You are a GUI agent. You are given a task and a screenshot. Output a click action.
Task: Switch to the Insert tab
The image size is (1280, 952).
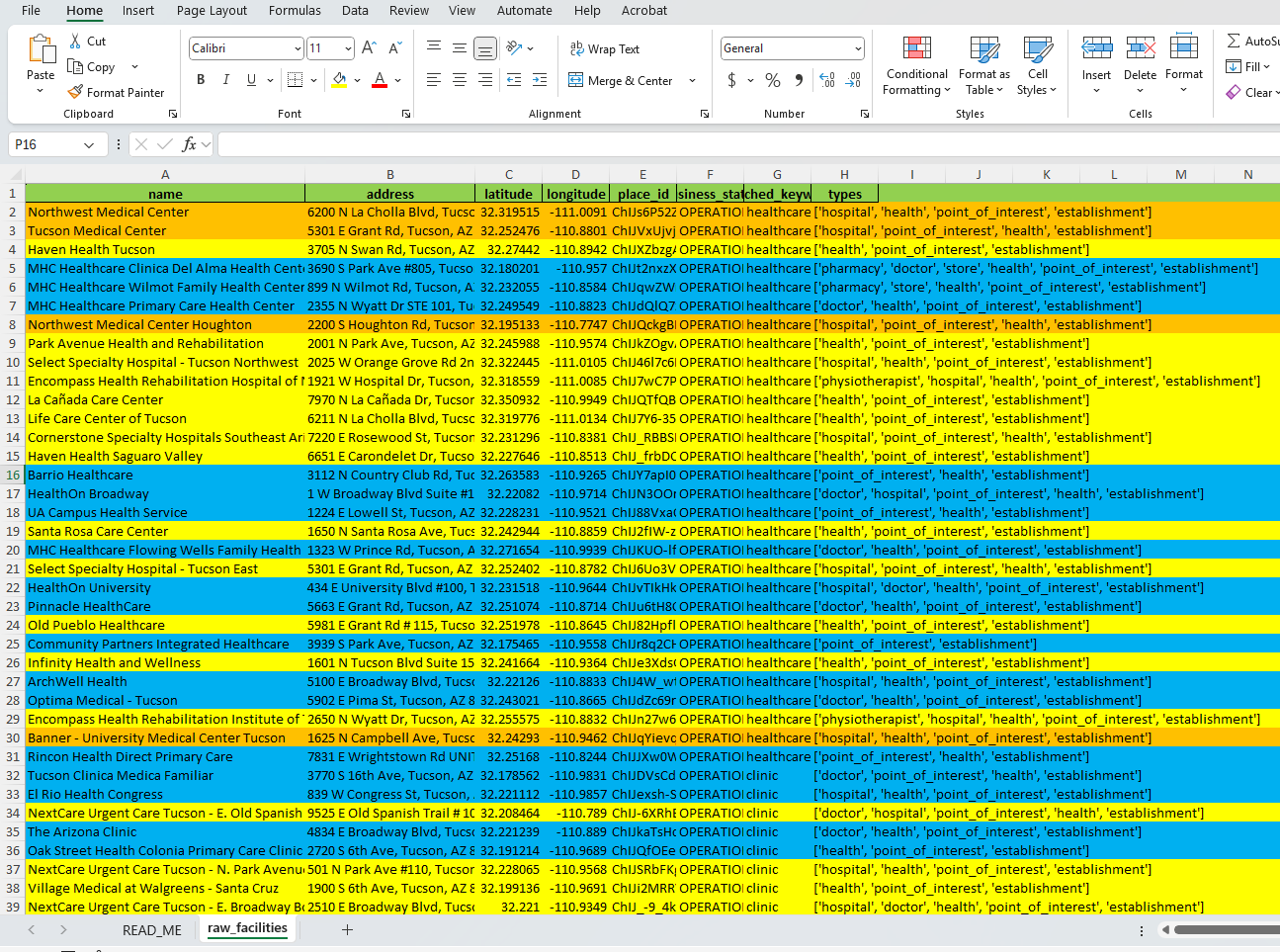point(138,11)
